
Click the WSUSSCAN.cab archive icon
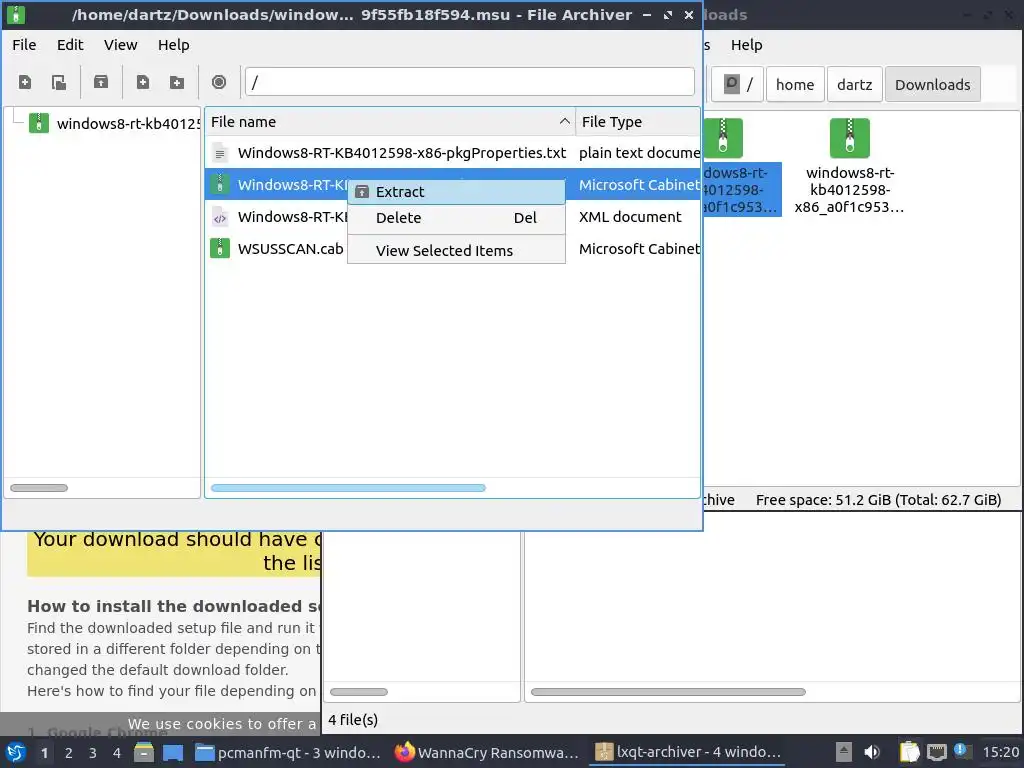pos(220,249)
